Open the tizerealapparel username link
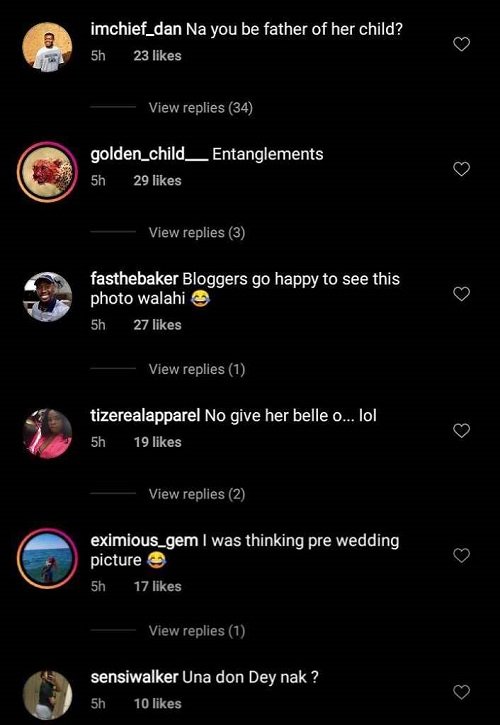The width and height of the screenshot is (500, 725). click(x=145, y=416)
